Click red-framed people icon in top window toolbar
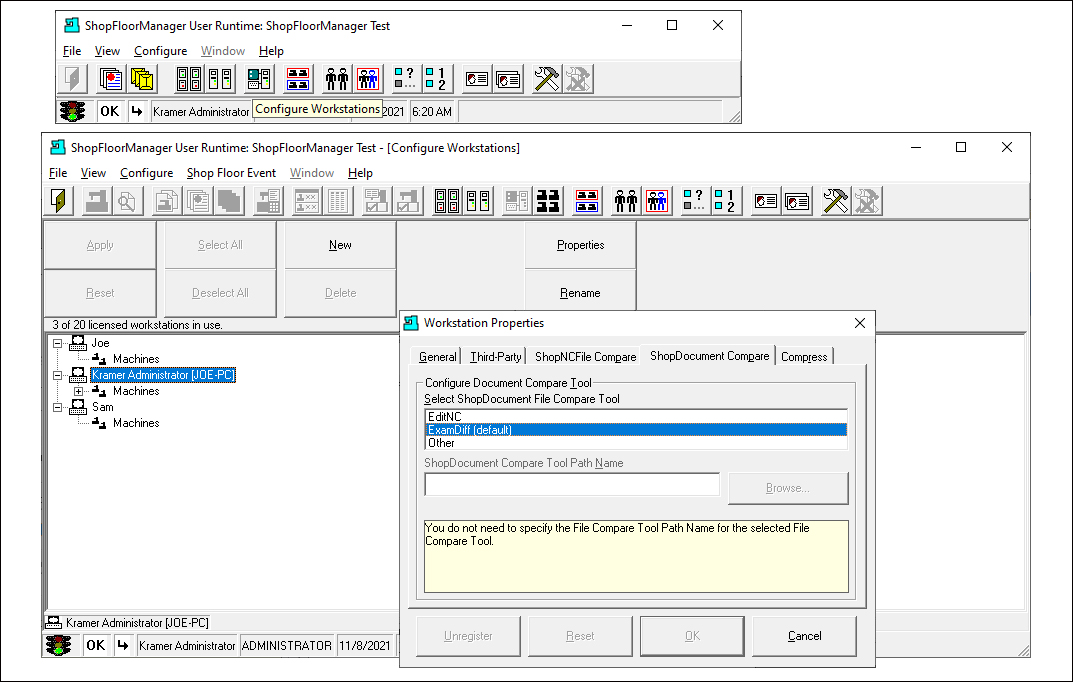1073x682 pixels. tap(367, 79)
